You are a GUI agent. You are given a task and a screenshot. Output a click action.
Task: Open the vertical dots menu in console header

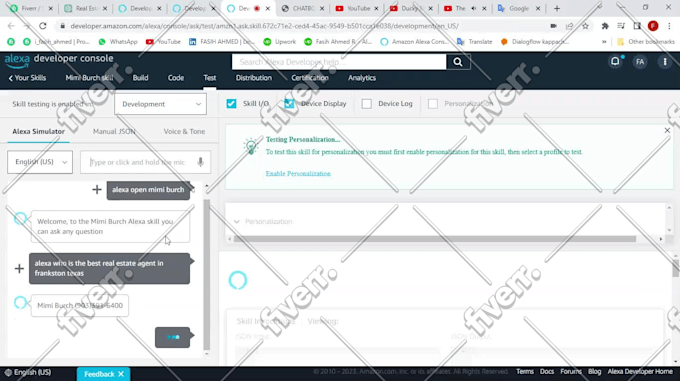click(x=665, y=62)
